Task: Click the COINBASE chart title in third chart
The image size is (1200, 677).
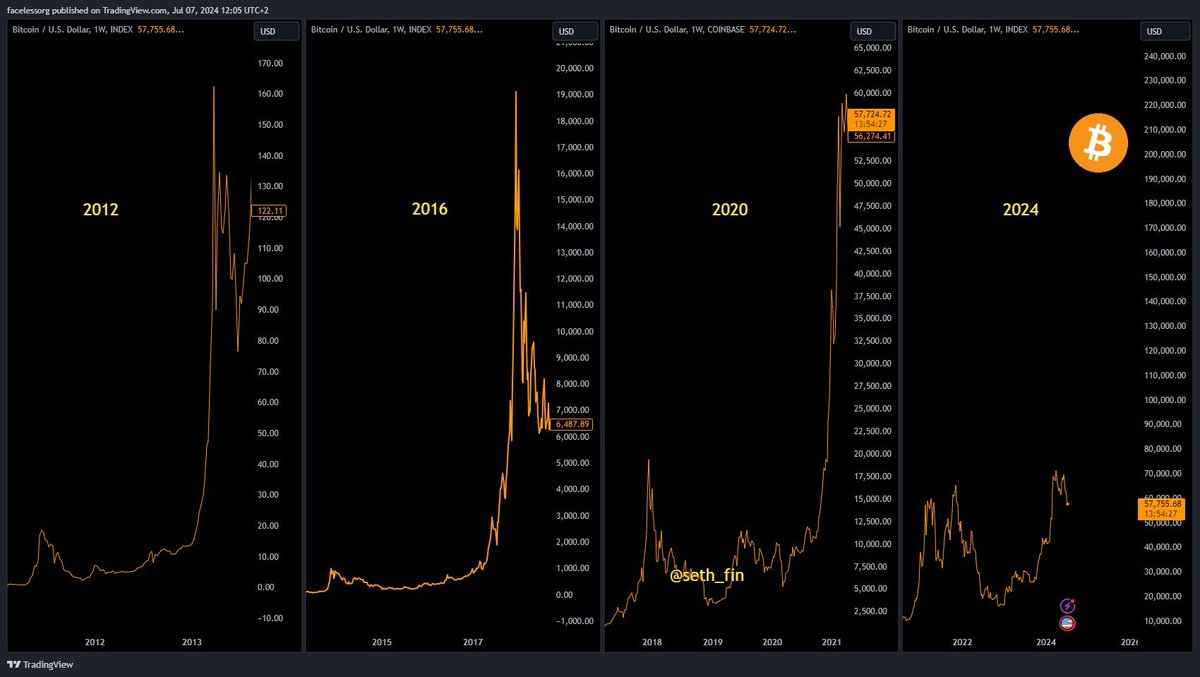Action: point(675,30)
